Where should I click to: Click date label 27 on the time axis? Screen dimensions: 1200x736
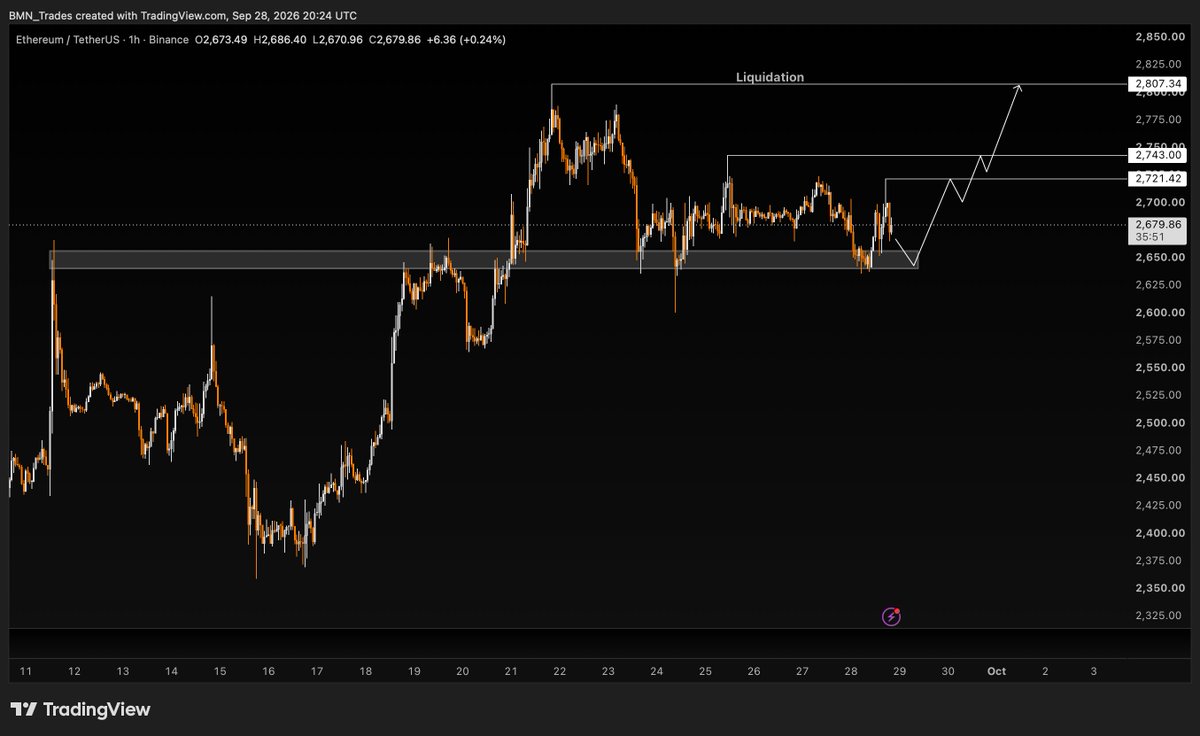[802, 671]
